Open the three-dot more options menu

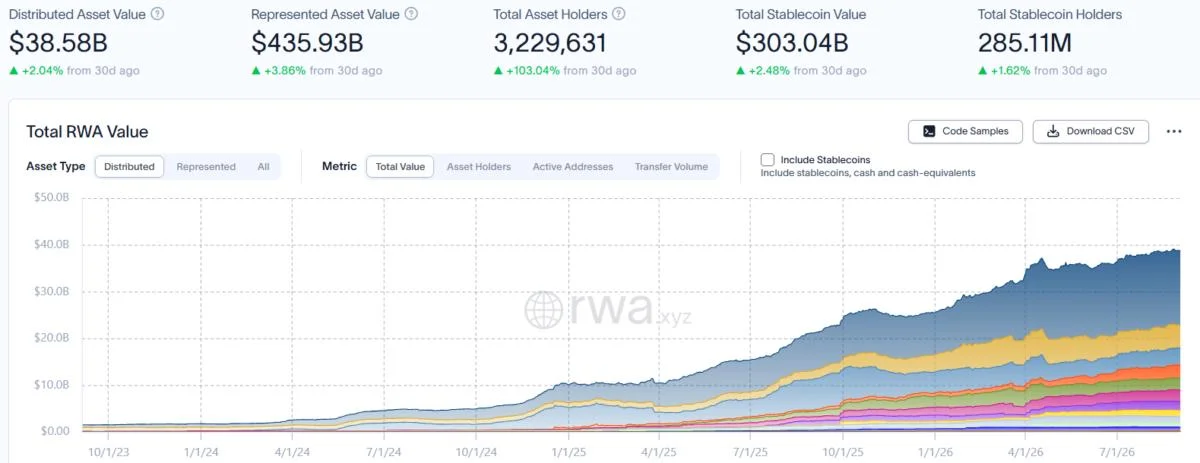pyautogui.click(x=1174, y=131)
